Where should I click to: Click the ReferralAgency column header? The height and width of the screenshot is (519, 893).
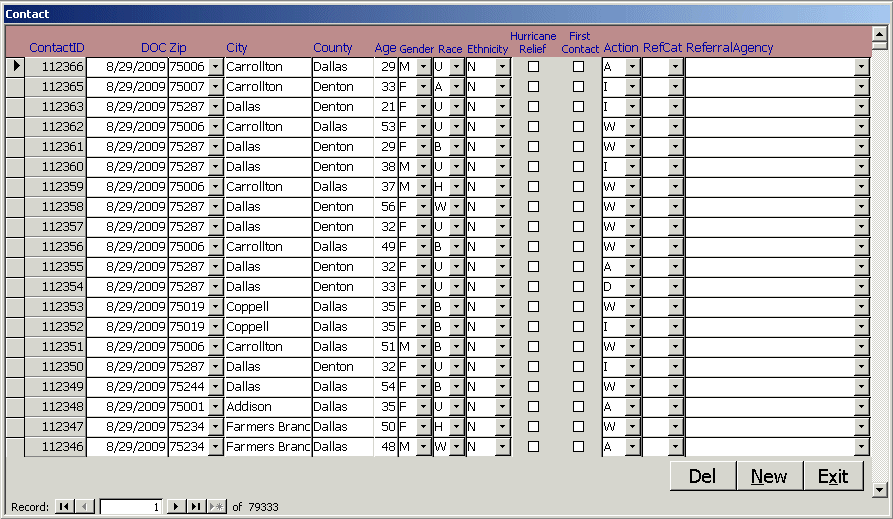click(730, 48)
